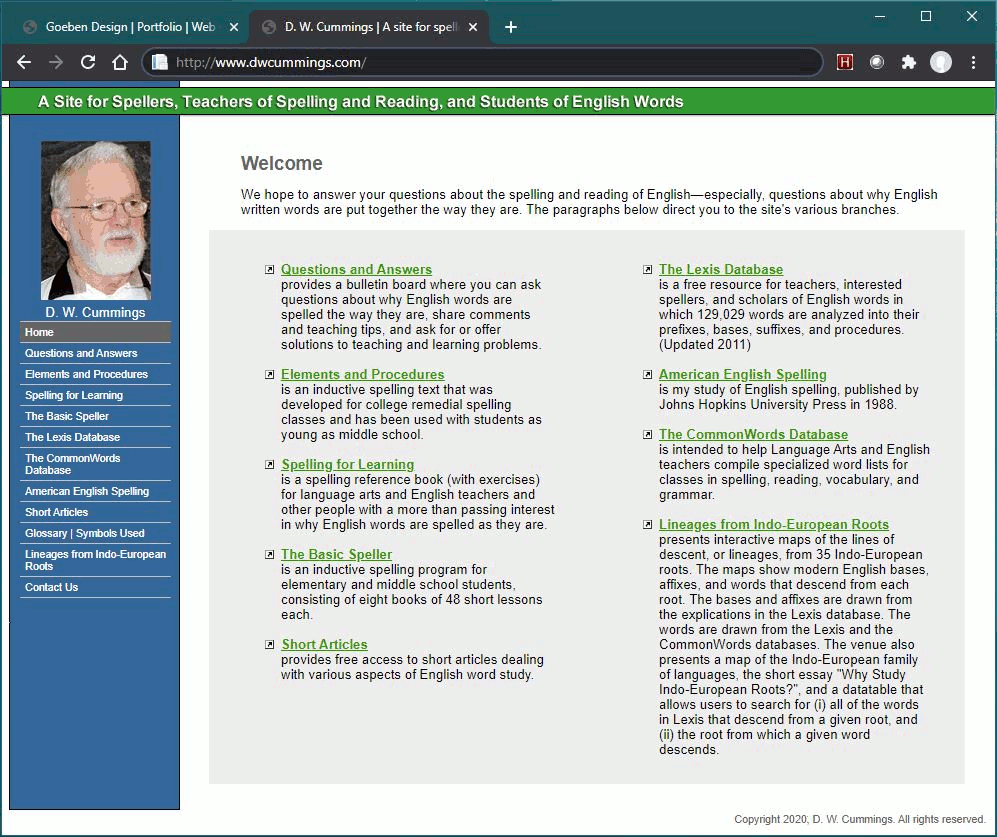Image resolution: width=997 pixels, height=837 pixels.
Task: Click the arrow icon beside Elements and Procedures
Action: pyautogui.click(x=270, y=375)
